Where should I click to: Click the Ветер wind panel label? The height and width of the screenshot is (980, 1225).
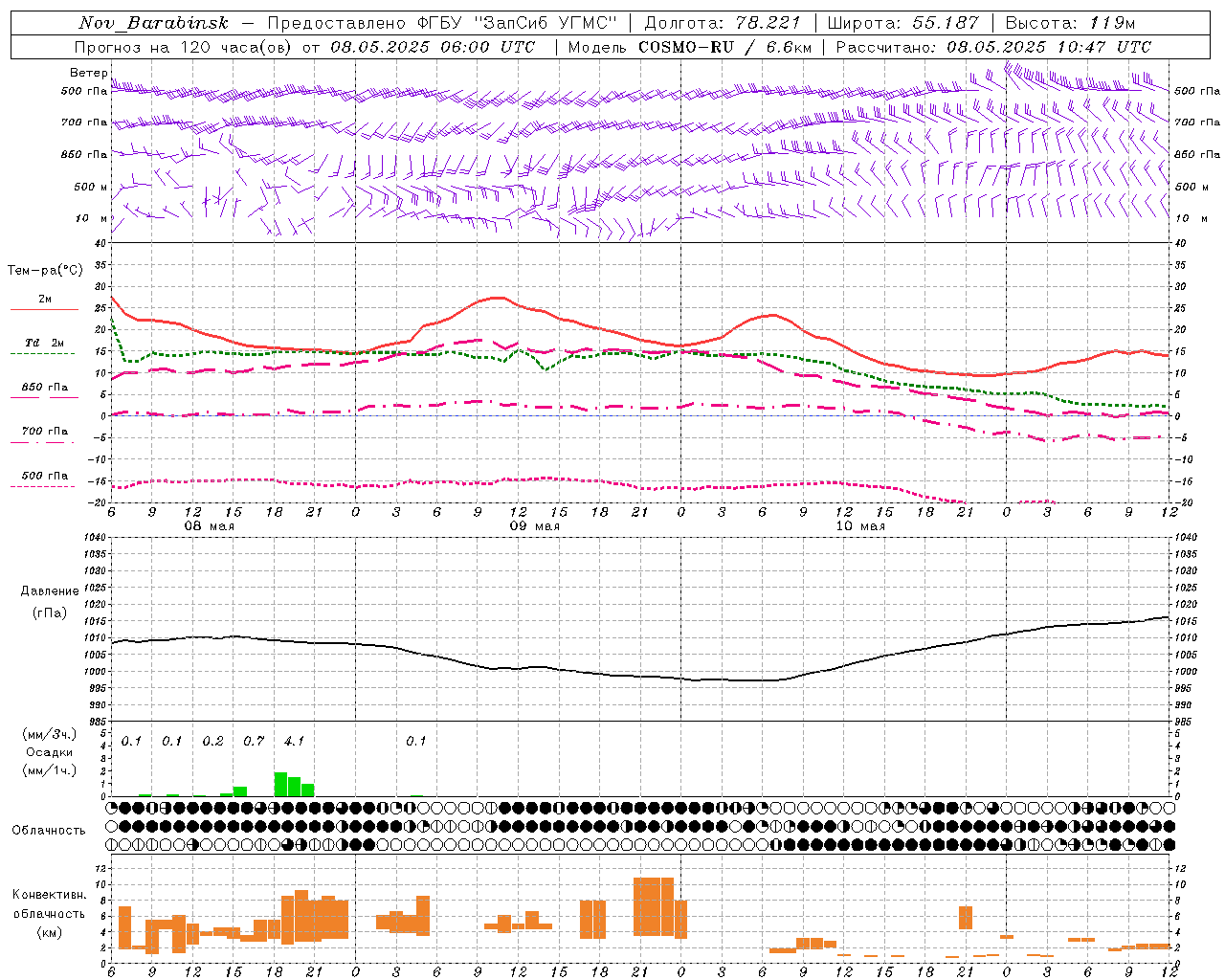[88, 73]
